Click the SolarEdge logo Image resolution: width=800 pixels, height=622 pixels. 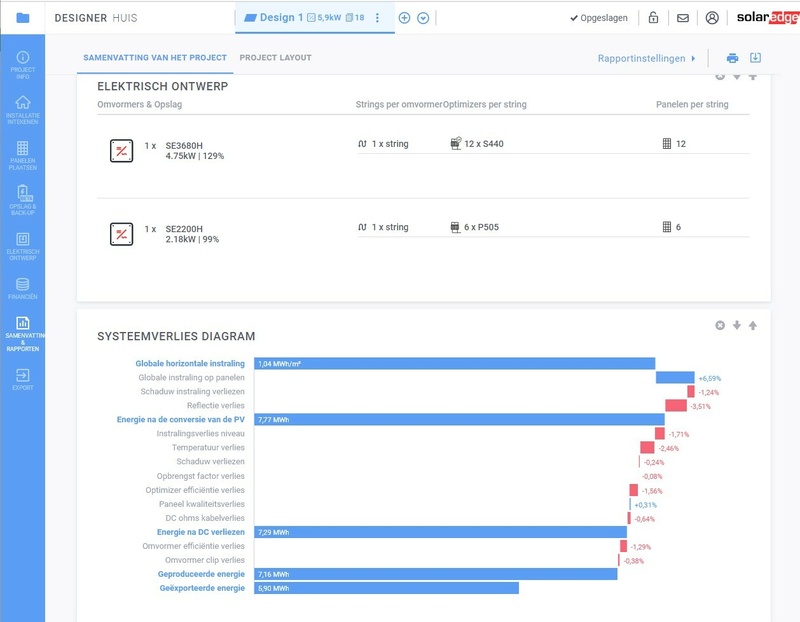pos(768,17)
